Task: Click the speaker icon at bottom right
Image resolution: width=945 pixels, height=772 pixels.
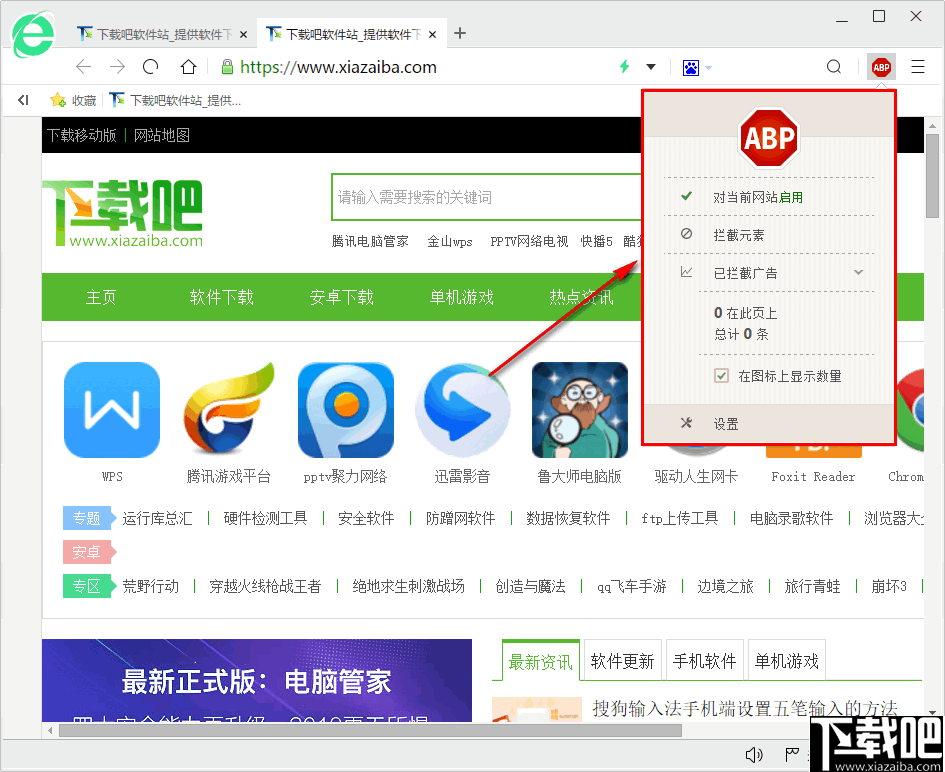Action: (754, 752)
